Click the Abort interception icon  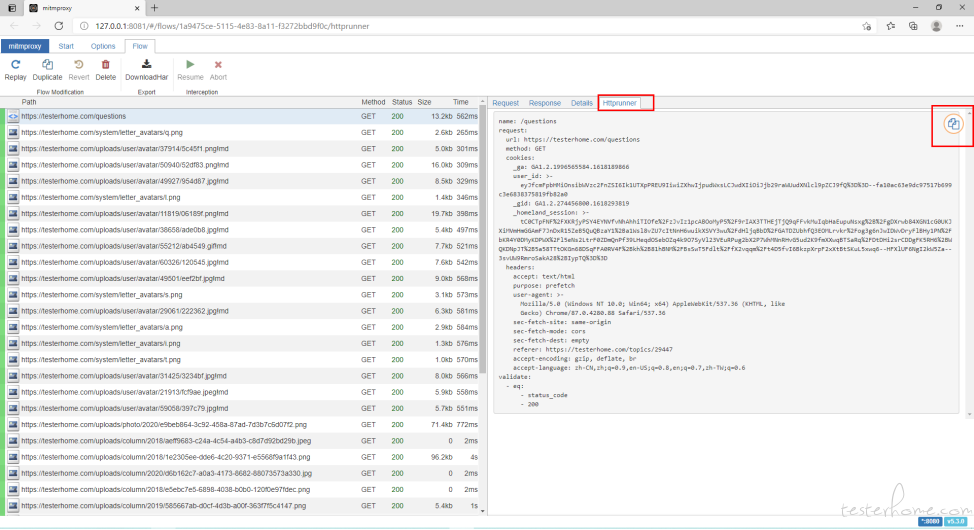[x=218, y=65]
